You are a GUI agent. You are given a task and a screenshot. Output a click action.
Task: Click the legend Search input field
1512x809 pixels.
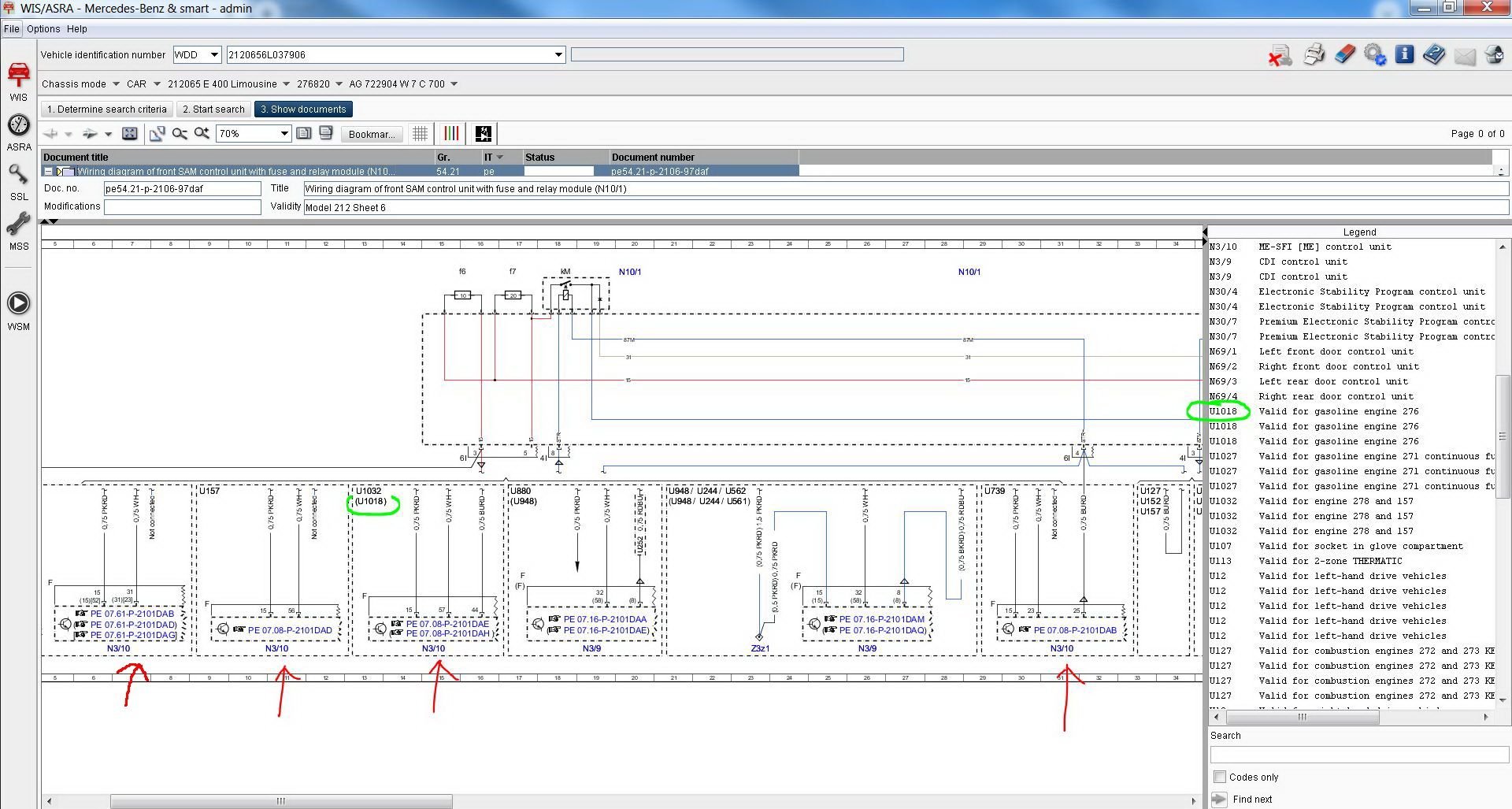point(1358,755)
